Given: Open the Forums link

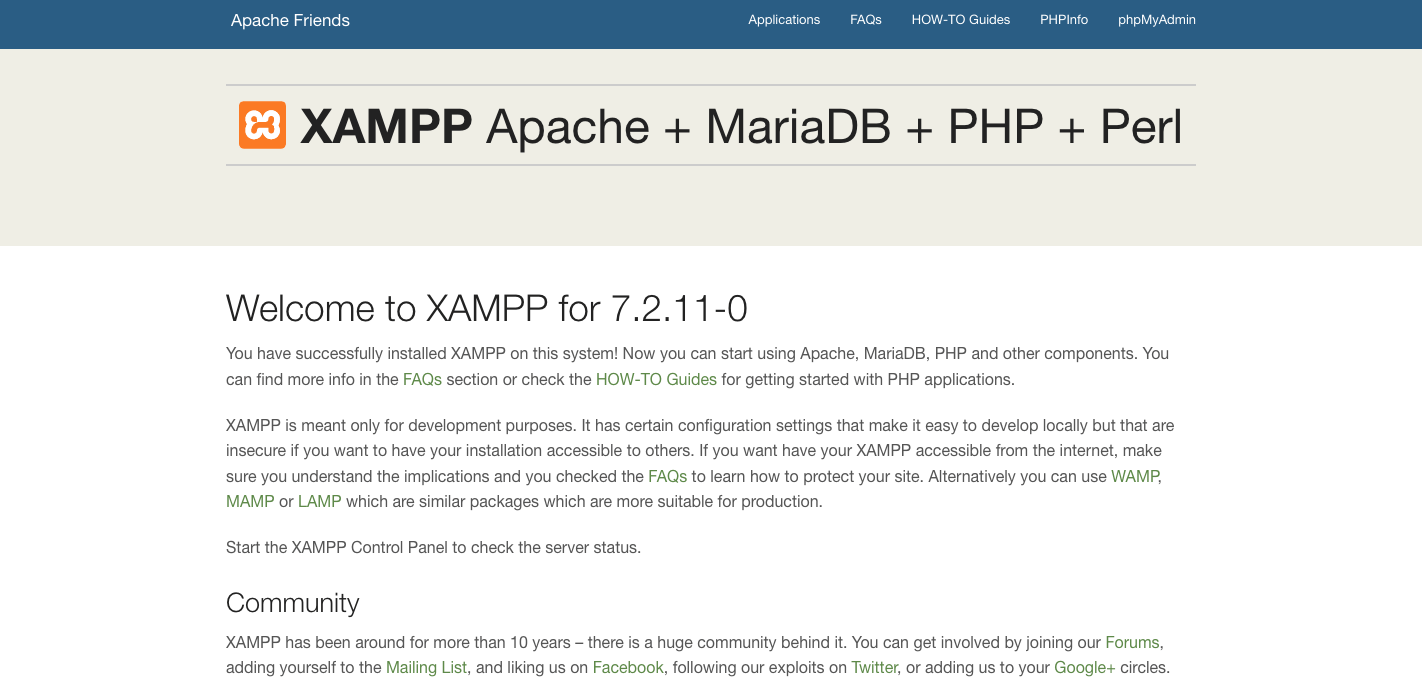Looking at the screenshot, I should tap(1132, 642).
